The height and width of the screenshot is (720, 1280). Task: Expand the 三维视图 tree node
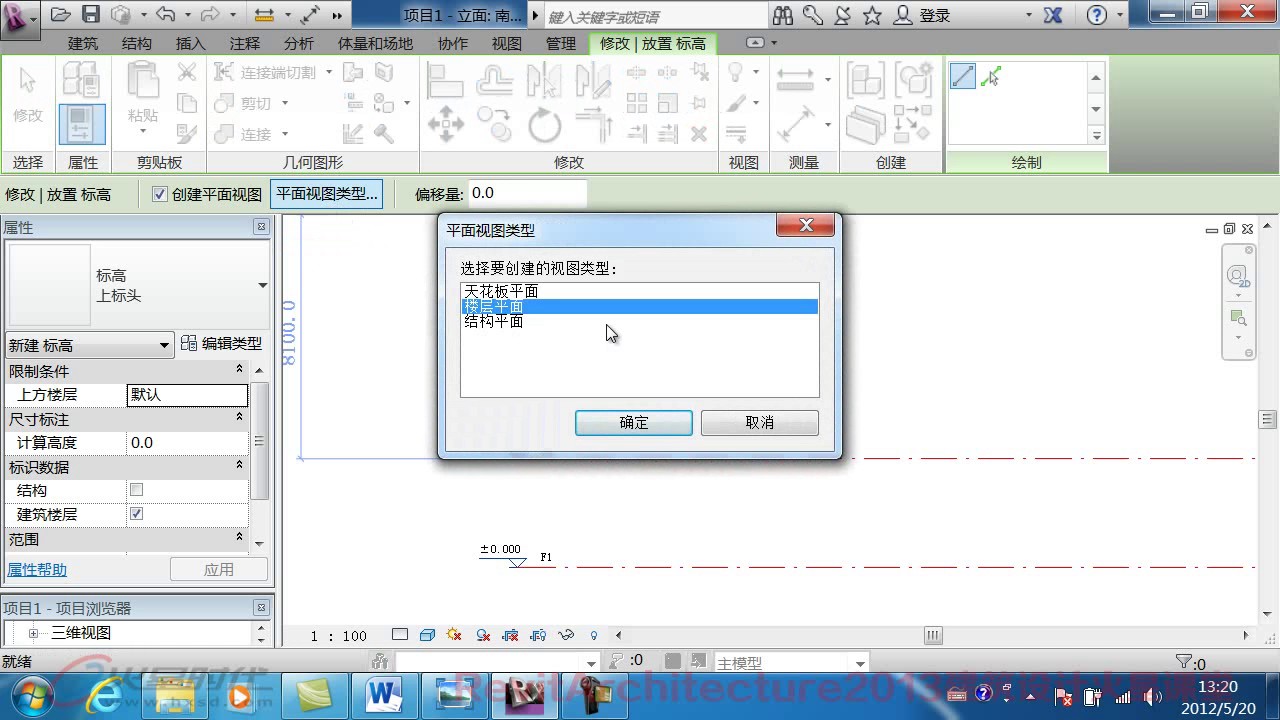coord(33,633)
